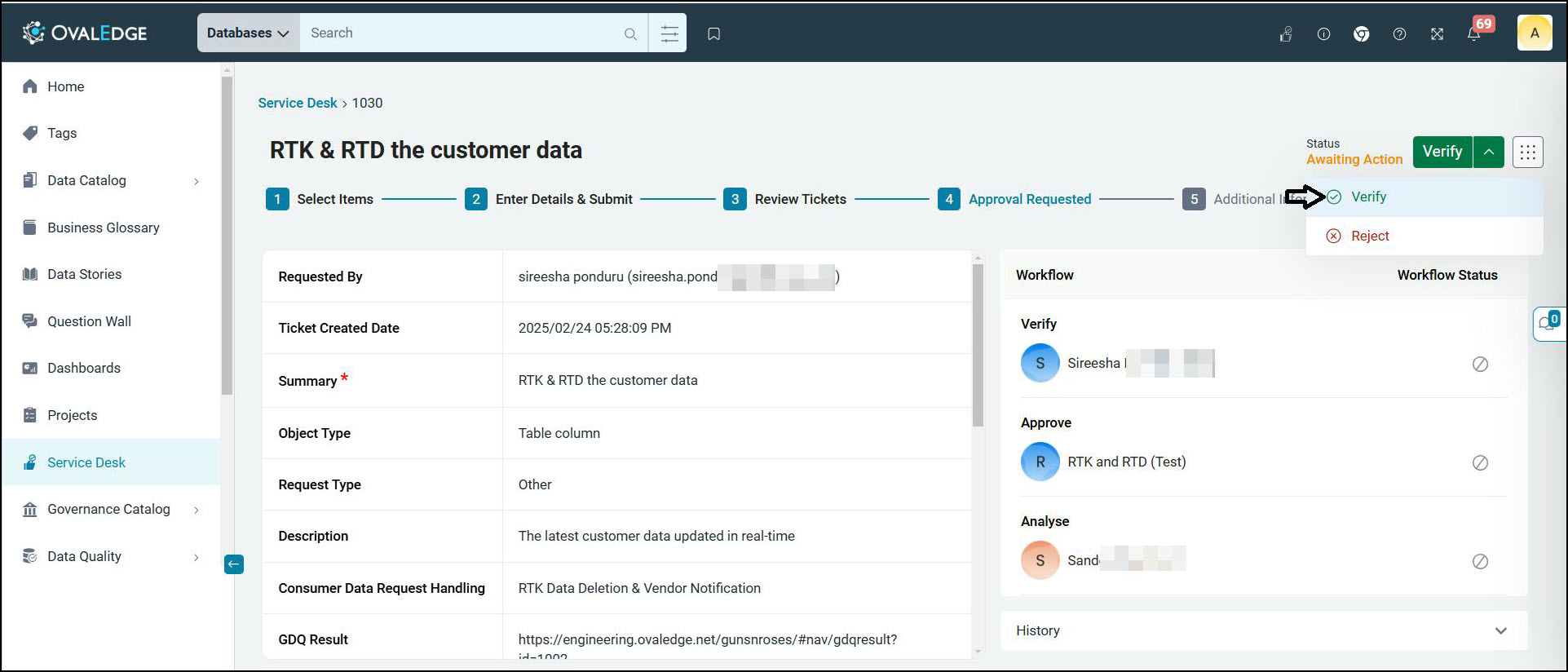Image resolution: width=1568 pixels, height=672 pixels.
Task: Expand the Databases dropdown
Action: pos(248,33)
